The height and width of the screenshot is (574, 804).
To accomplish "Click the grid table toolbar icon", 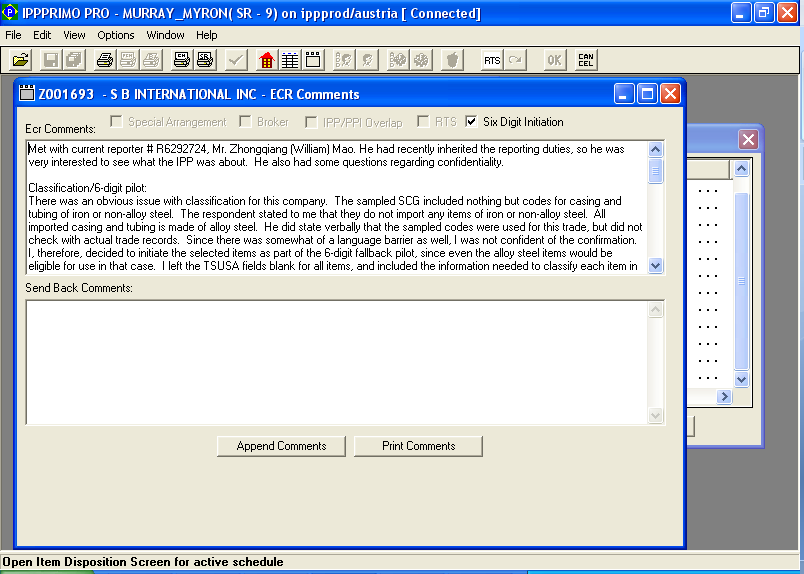I will tap(290, 61).
